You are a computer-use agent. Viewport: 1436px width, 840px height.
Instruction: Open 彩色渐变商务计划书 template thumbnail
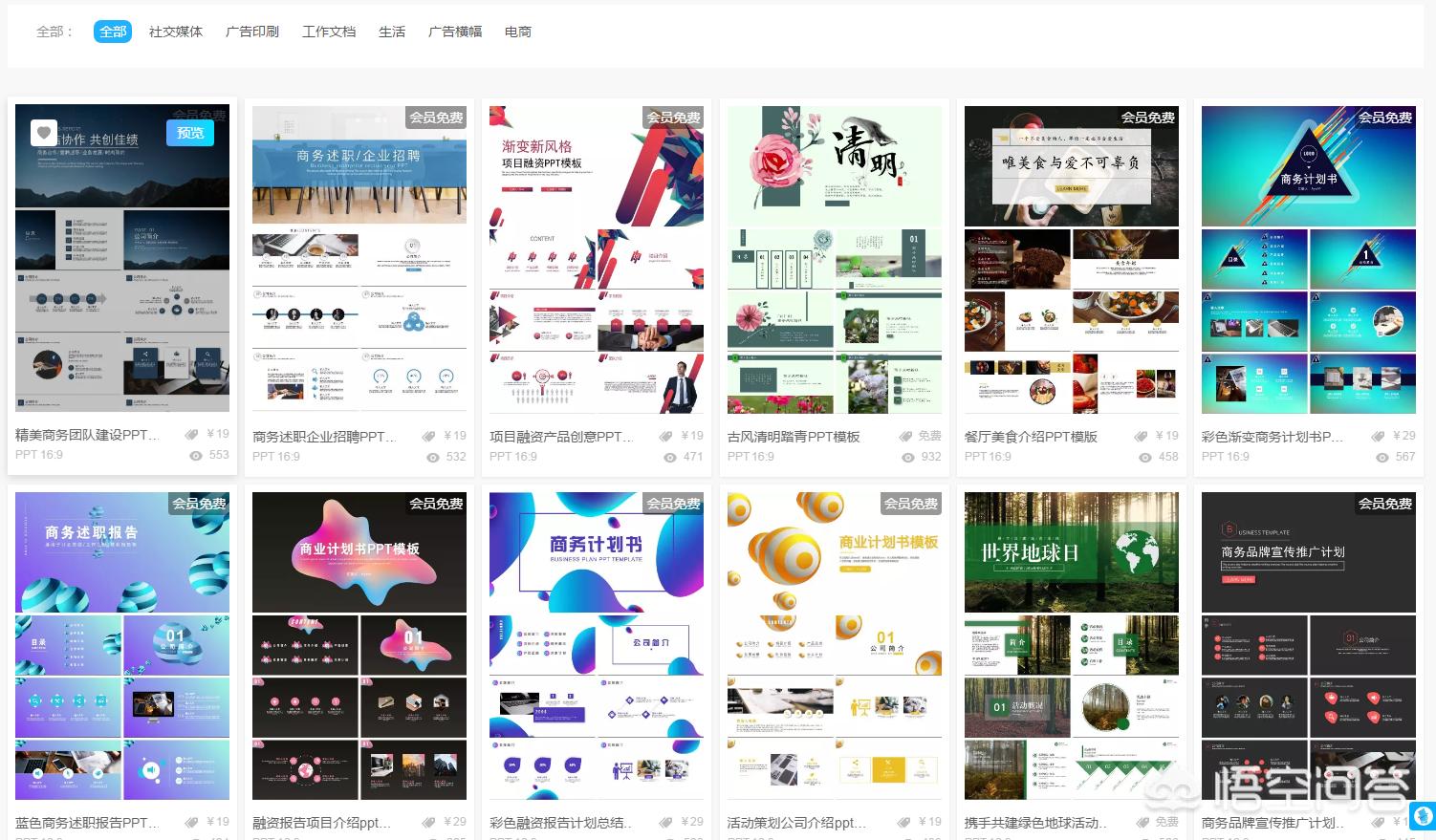tap(1309, 259)
